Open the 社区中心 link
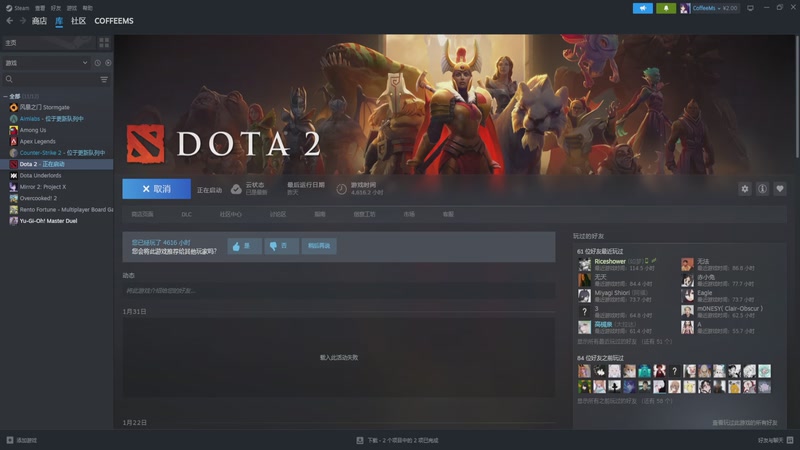 pos(231,214)
